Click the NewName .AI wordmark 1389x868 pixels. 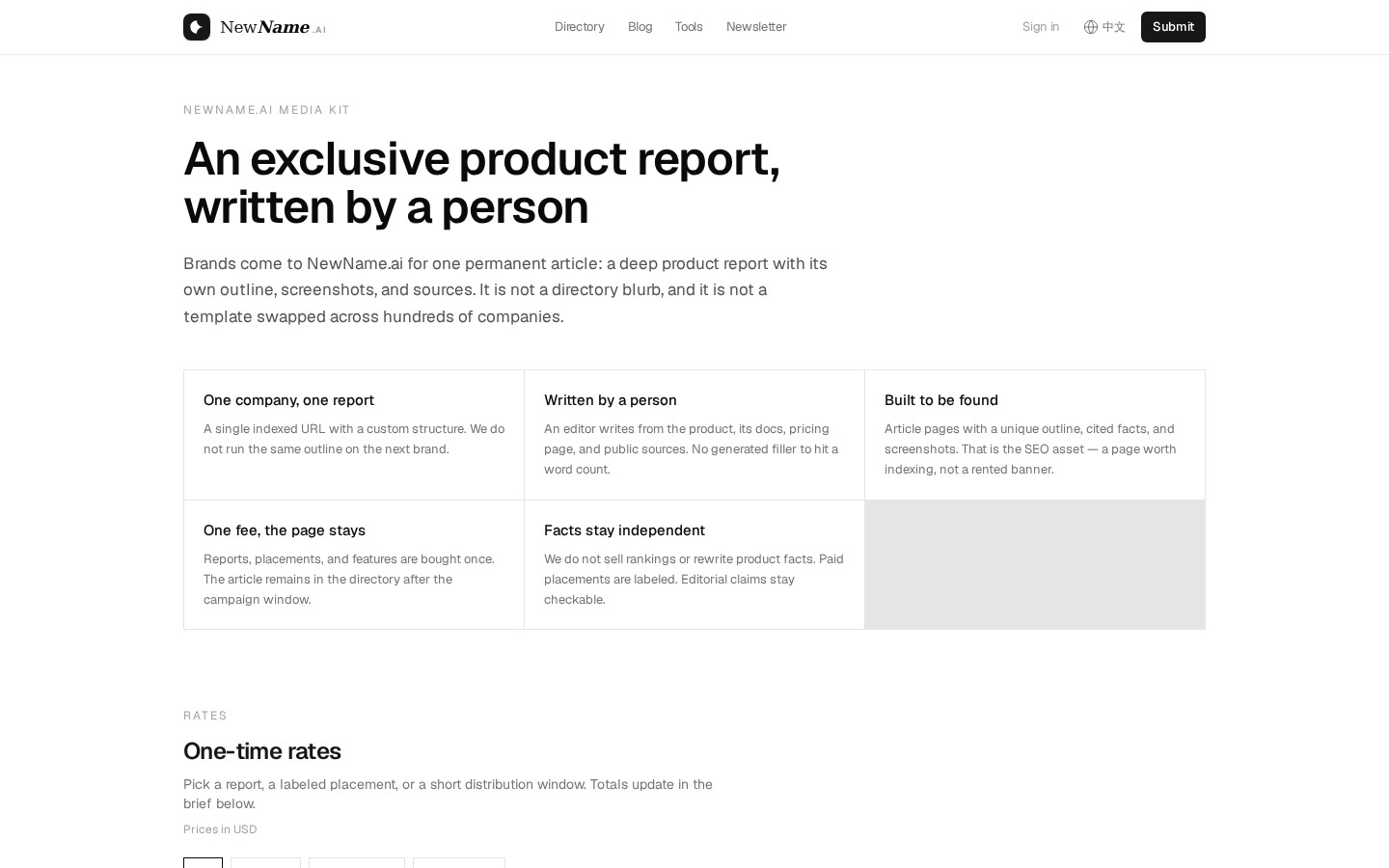tap(273, 27)
